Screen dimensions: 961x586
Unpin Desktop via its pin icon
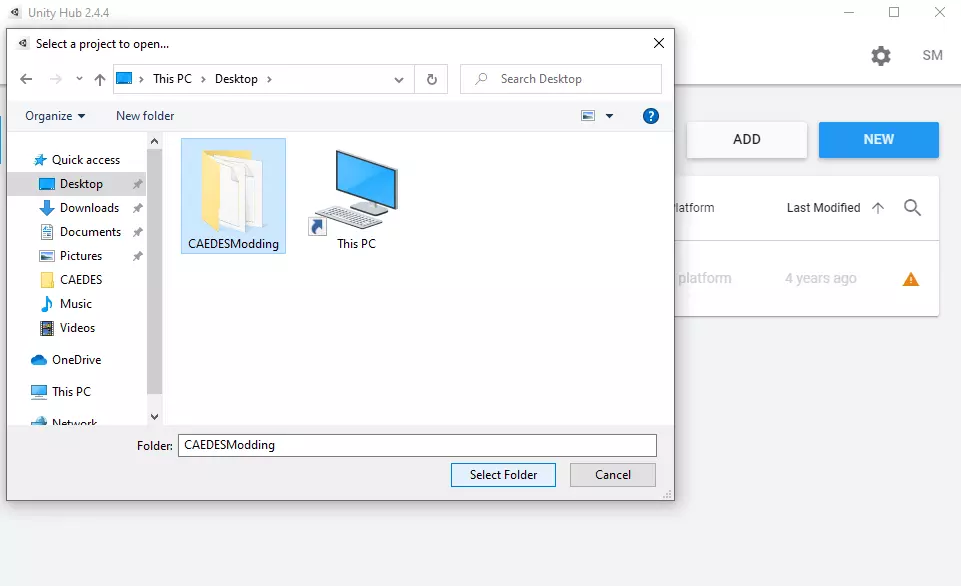click(x=137, y=184)
